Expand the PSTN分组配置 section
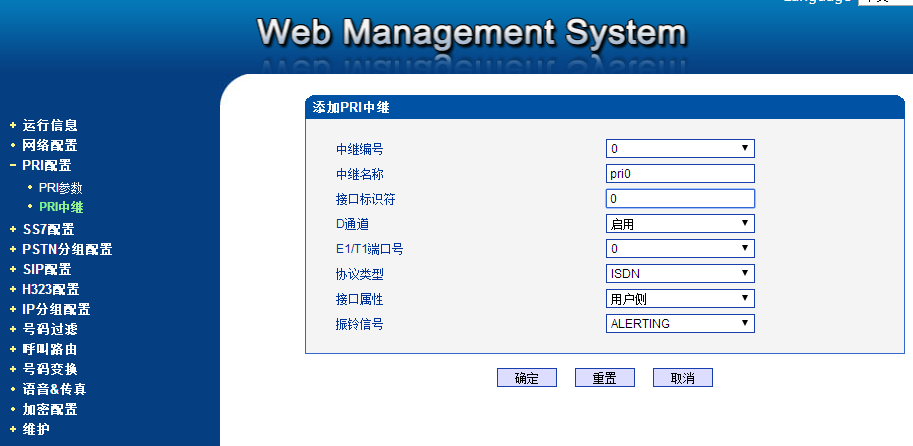The image size is (913, 446). 67,249
